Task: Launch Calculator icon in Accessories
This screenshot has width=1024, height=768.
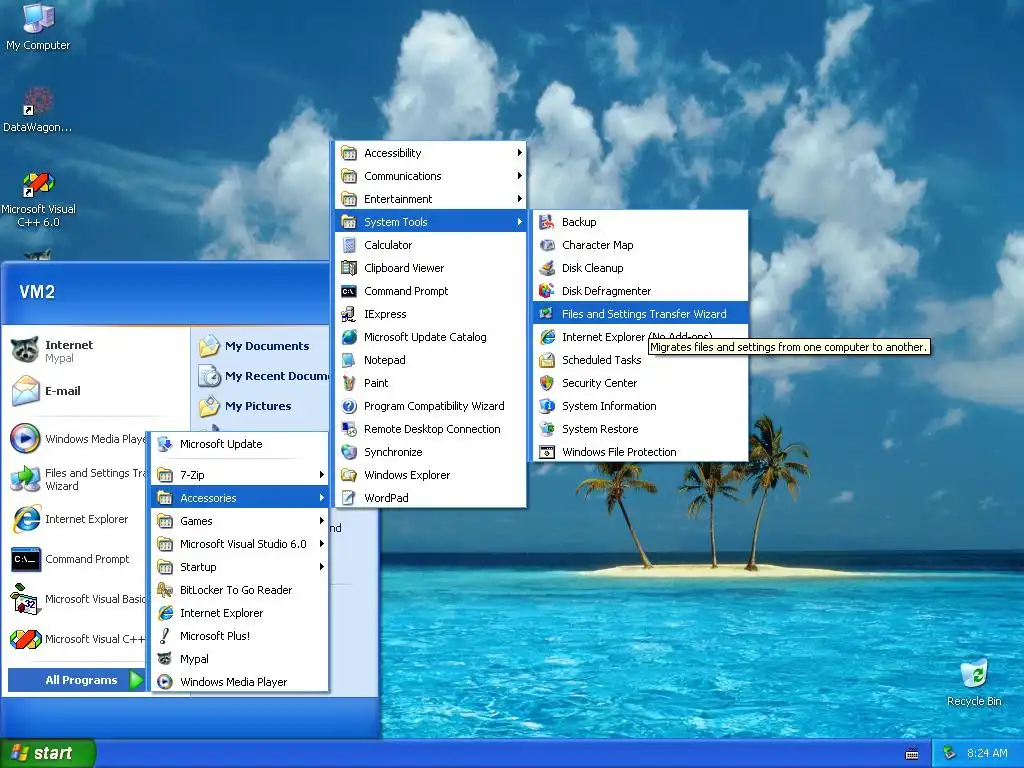Action: click(349, 245)
